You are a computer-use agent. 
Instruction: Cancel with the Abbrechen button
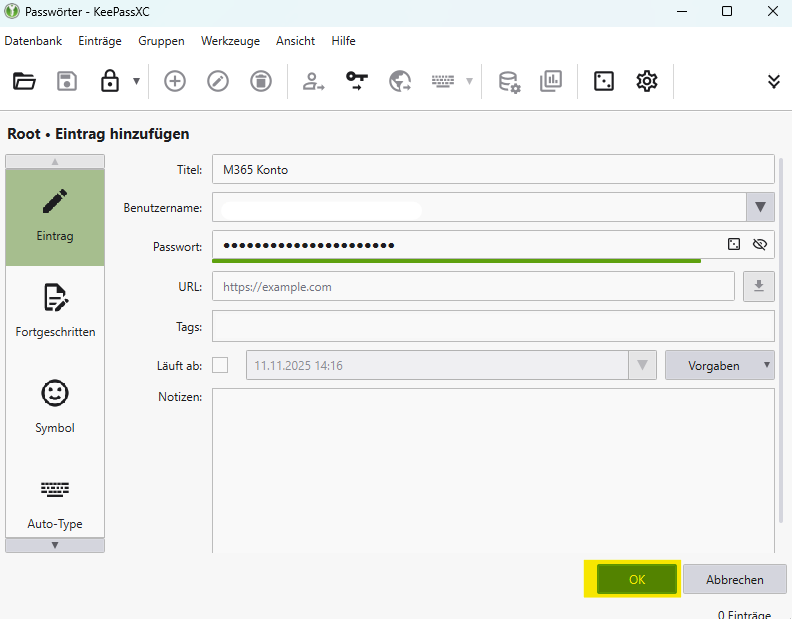[735, 579]
